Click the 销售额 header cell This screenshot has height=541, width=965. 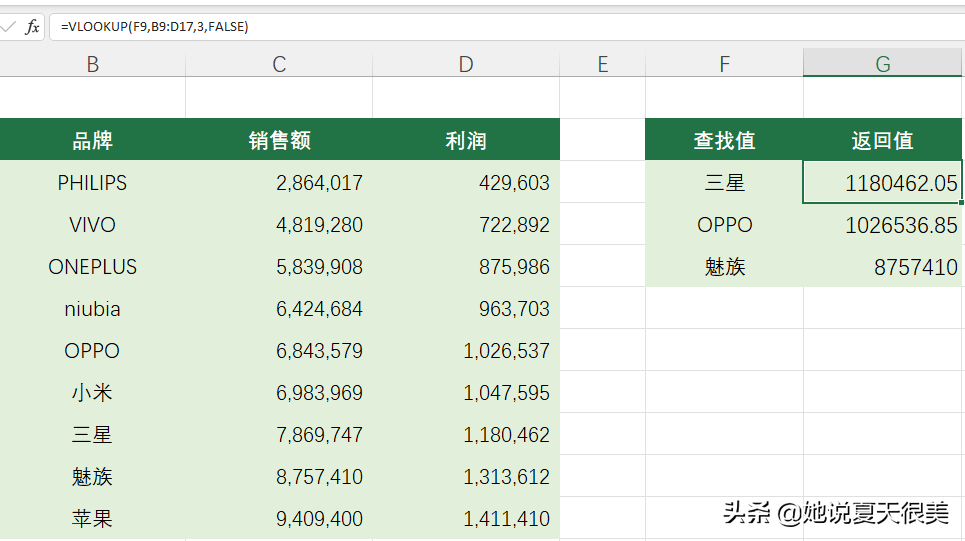pos(279,140)
